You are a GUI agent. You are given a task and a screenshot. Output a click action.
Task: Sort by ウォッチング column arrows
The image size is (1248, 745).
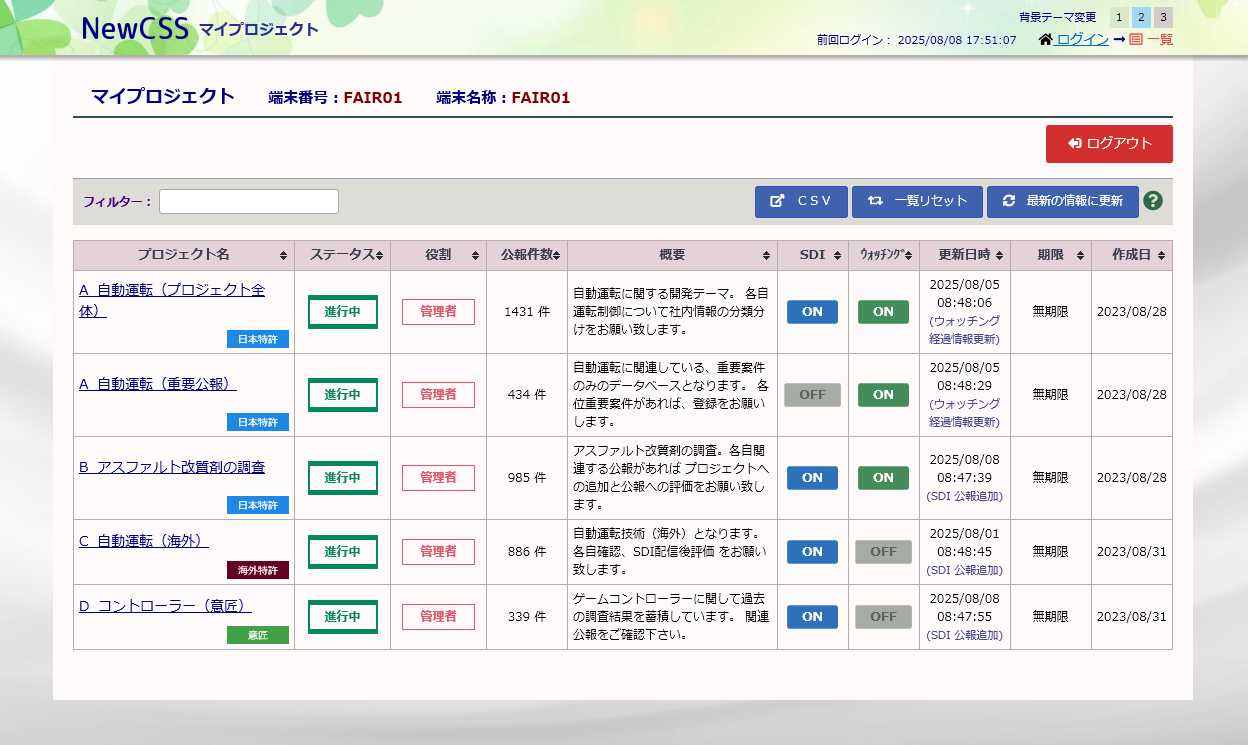[909, 256]
